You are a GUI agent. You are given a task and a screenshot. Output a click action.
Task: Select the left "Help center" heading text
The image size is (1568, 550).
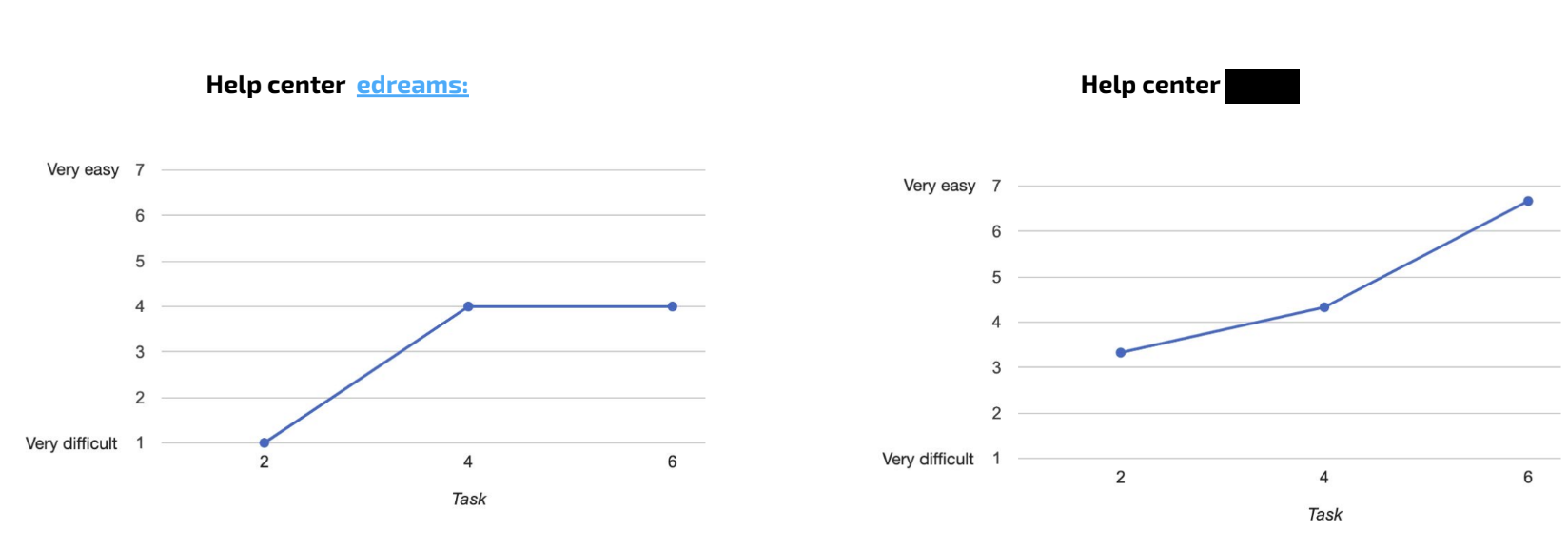tap(275, 86)
